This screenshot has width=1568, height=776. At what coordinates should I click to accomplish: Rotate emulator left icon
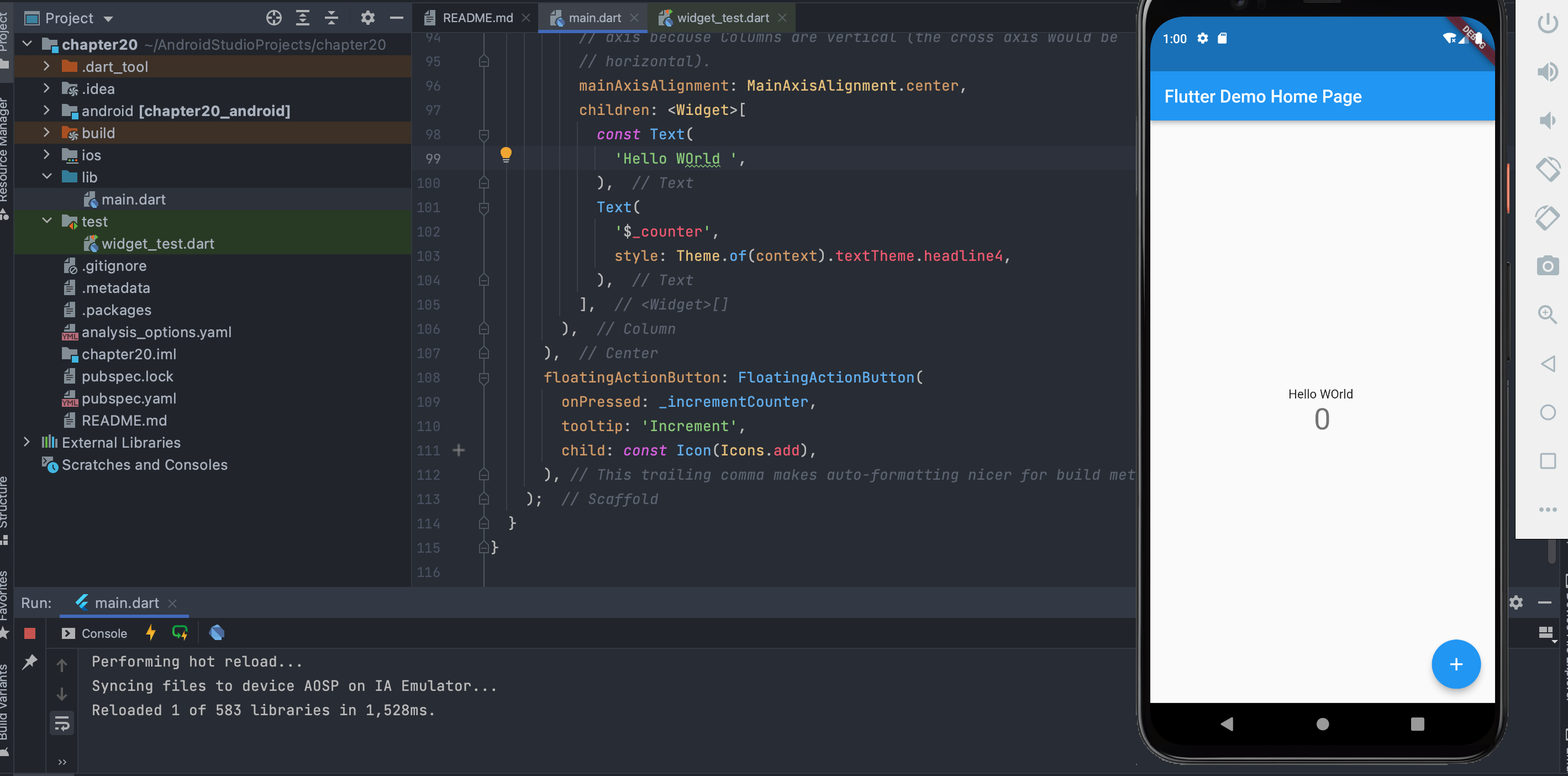1548,169
